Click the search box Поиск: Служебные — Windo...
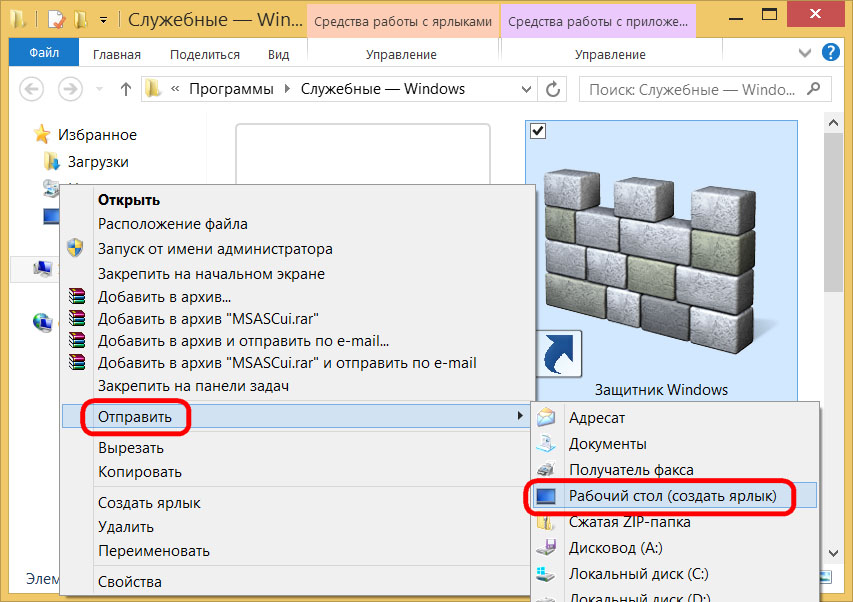The width and height of the screenshot is (853, 602). click(705, 89)
